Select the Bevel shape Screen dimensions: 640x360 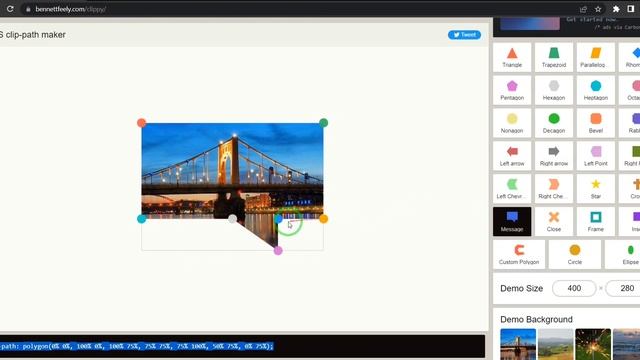(x=596, y=123)
